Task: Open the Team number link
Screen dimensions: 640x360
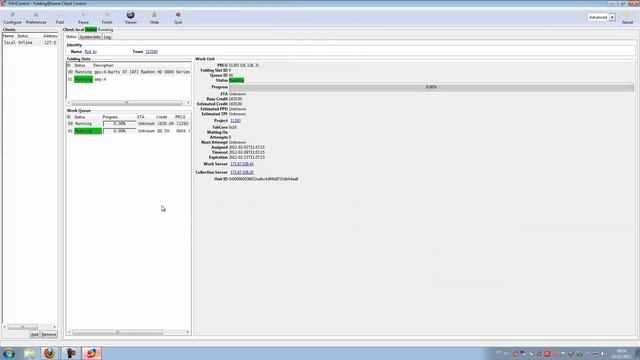Action: (x=151, y=52)
